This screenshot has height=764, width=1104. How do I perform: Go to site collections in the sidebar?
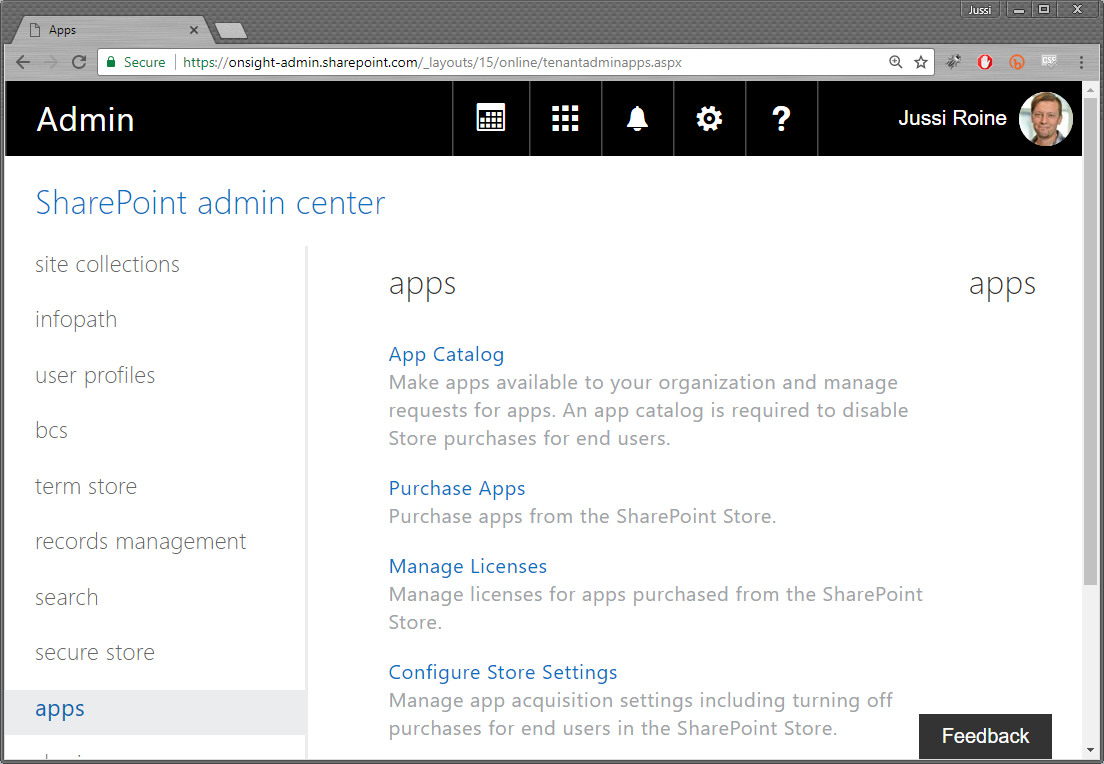click(107, 264)
